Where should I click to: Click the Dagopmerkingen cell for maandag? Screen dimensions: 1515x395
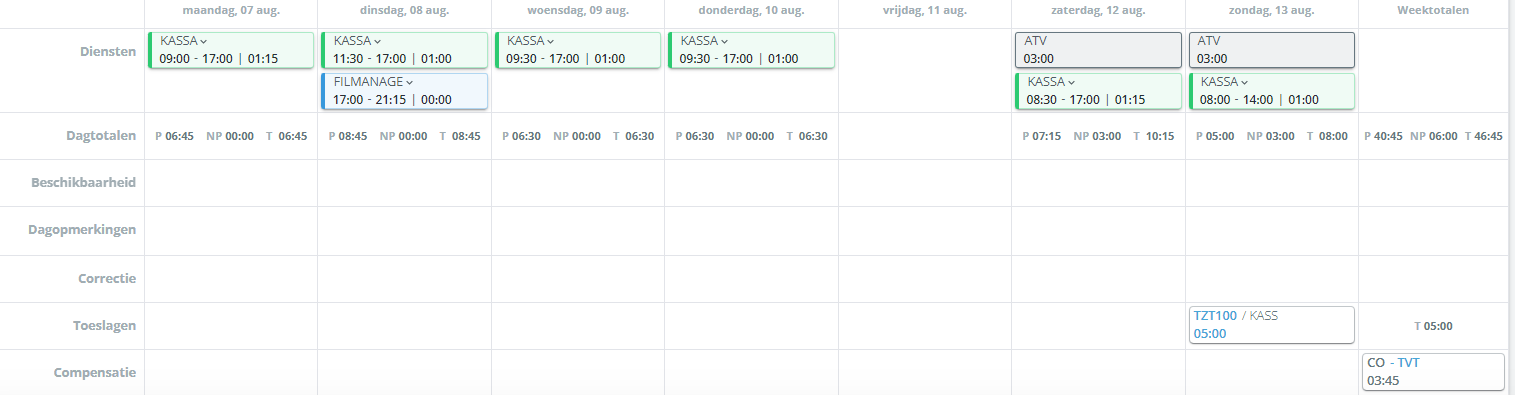(231, 231)
